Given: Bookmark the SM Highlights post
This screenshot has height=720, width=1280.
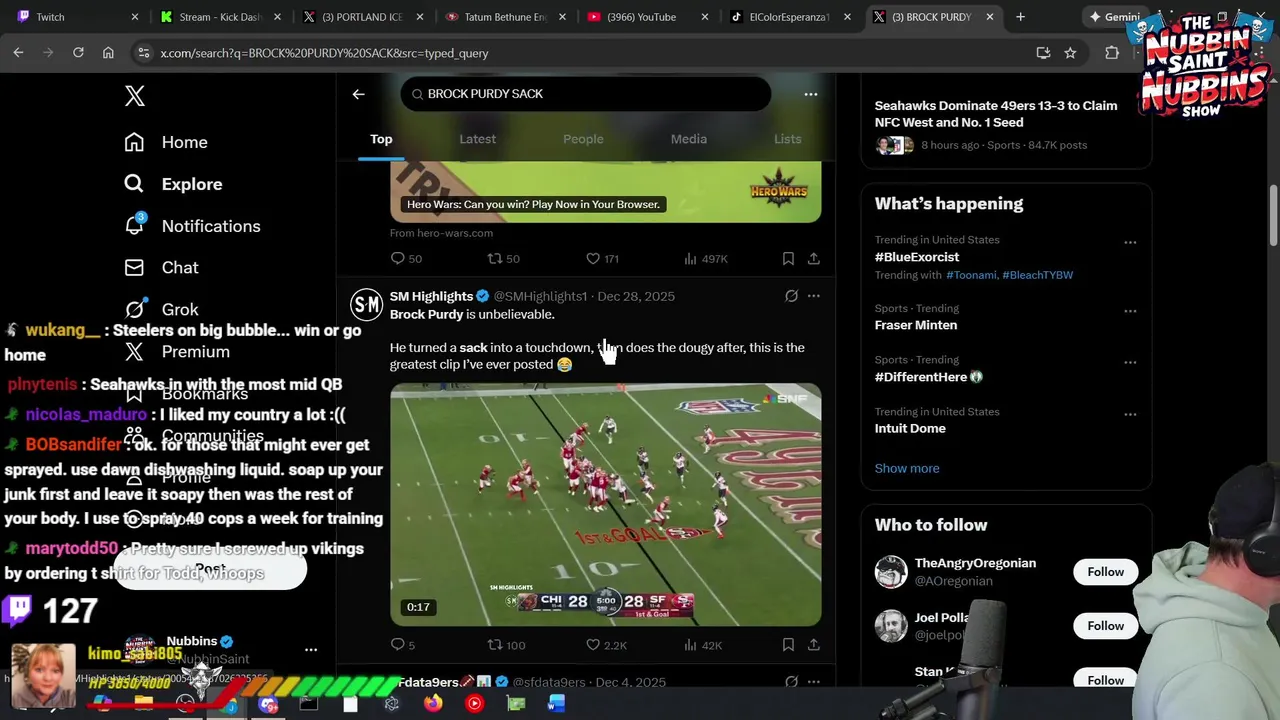Looking at the screenshot, I should [788, 645].
